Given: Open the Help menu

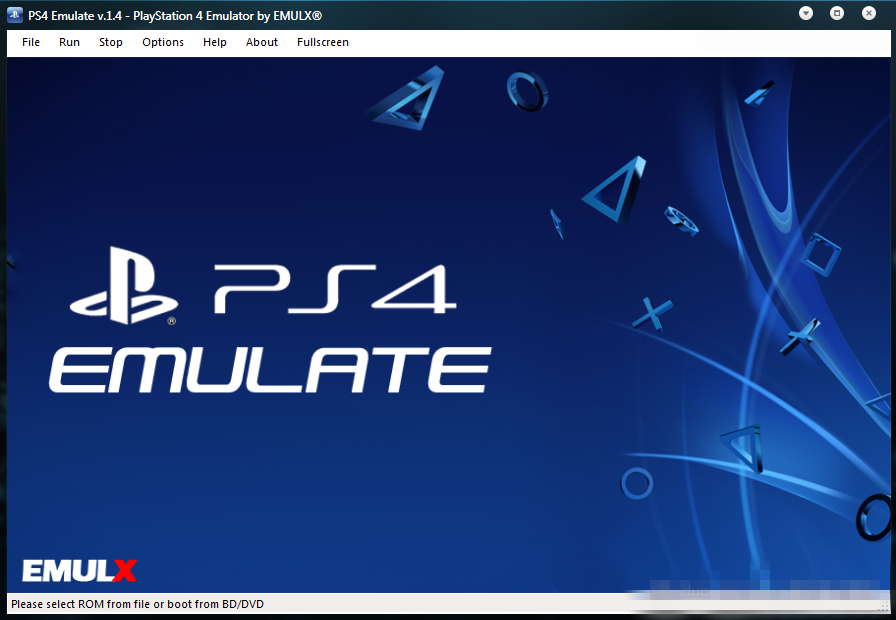Looking at the screenshot, I should pyautogui.click(x=215, y=42).
